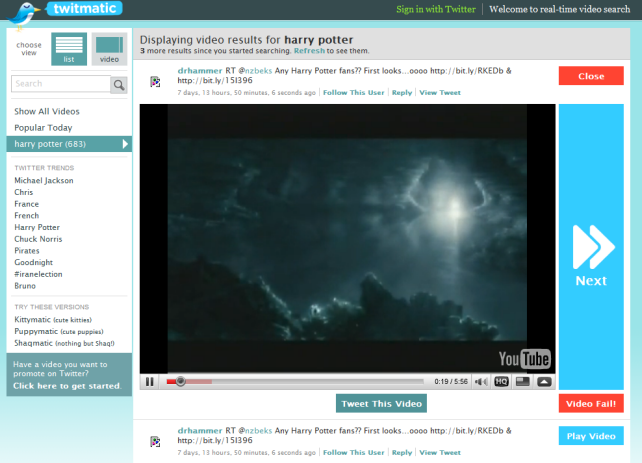Click the search magnifier icon
The height and width of the screenshot is (463, 642).
(x=119, y=85)
